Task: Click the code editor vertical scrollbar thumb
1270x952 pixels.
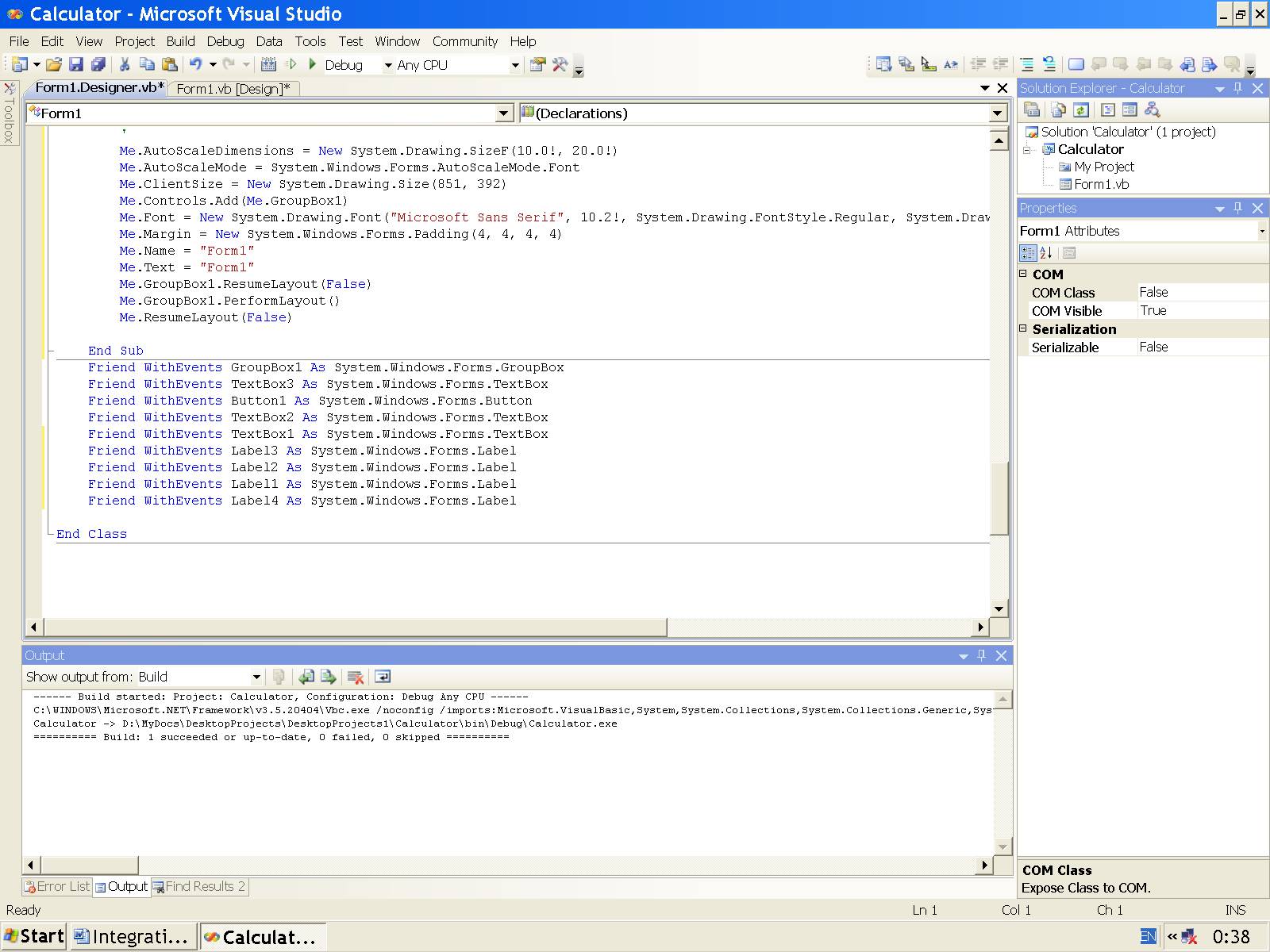Action: click(x=999, y=499)
